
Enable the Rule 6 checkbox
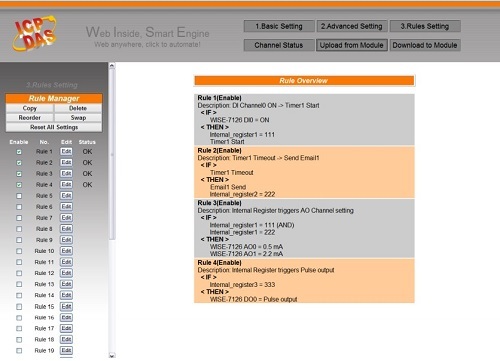19,207
